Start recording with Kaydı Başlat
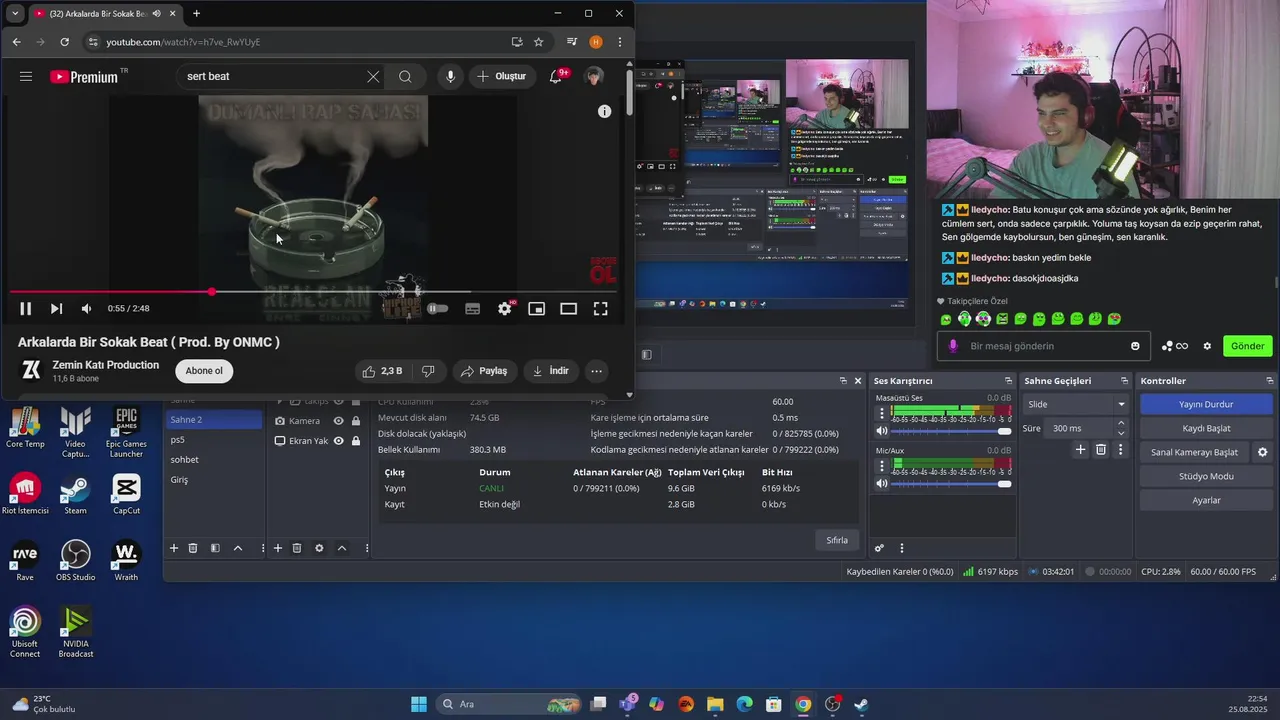 click(1206, 428)
